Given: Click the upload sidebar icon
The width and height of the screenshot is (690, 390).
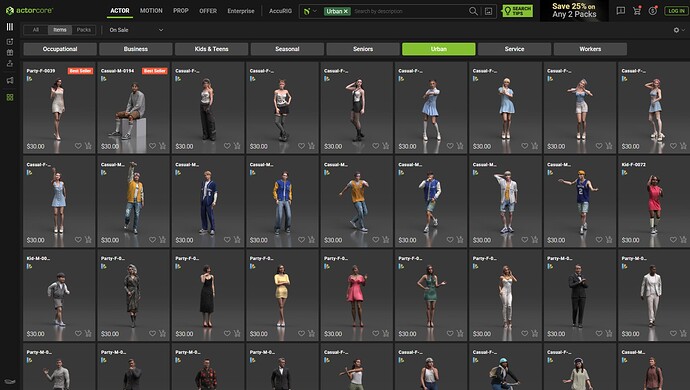Looking at the screenshot, I should point(10,63).
